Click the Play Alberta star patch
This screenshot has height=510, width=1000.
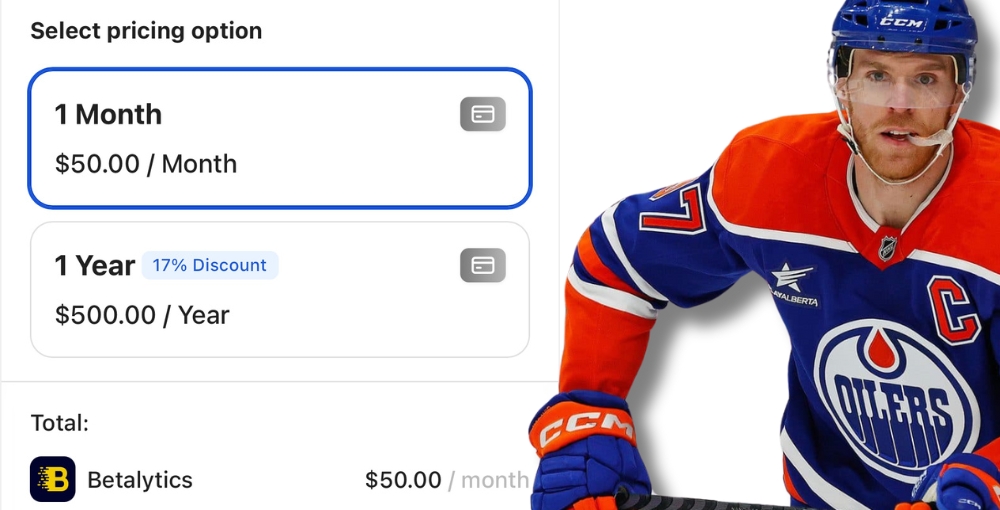click(793, 285)
